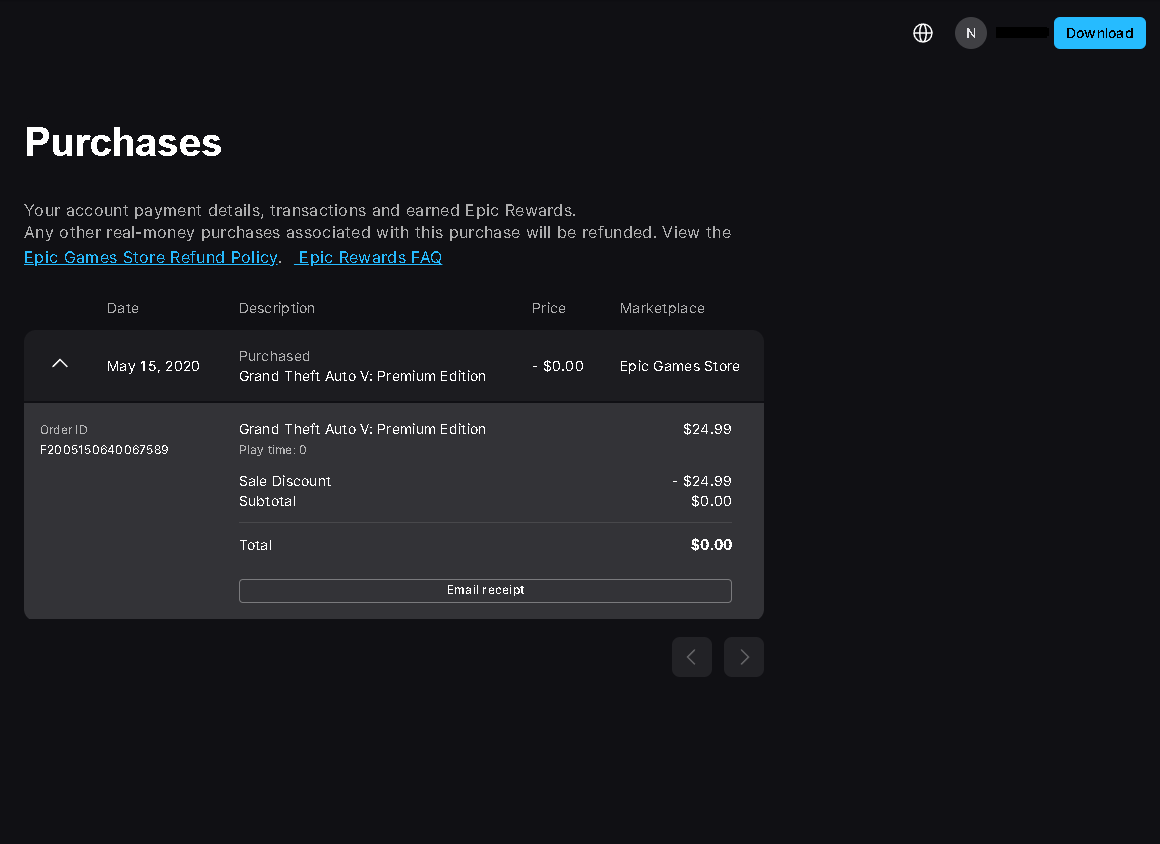This screenshot has height=844, width=1160.
Task: Collapse the May 15, 2020 purchase row
Action: click(x=60, y=363)
